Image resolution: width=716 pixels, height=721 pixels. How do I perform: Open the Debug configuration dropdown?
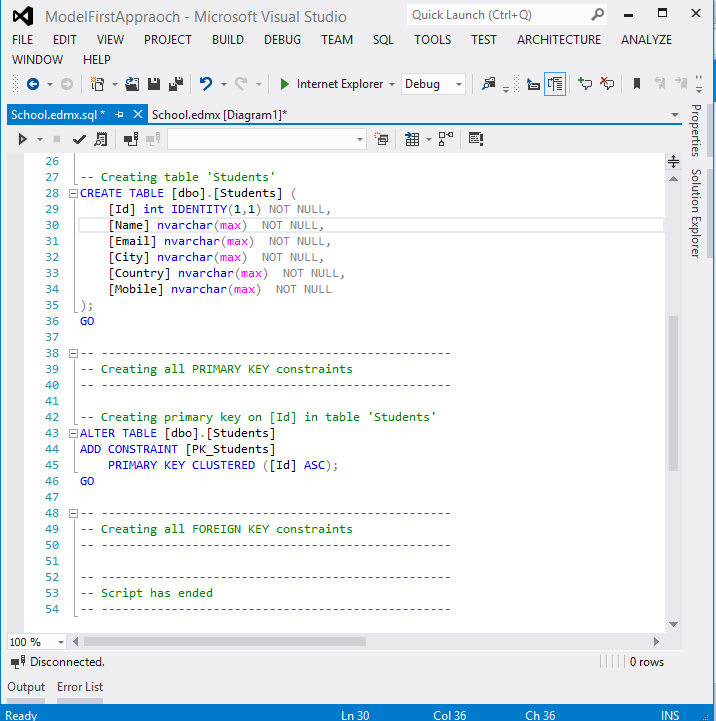click(459, 85)
